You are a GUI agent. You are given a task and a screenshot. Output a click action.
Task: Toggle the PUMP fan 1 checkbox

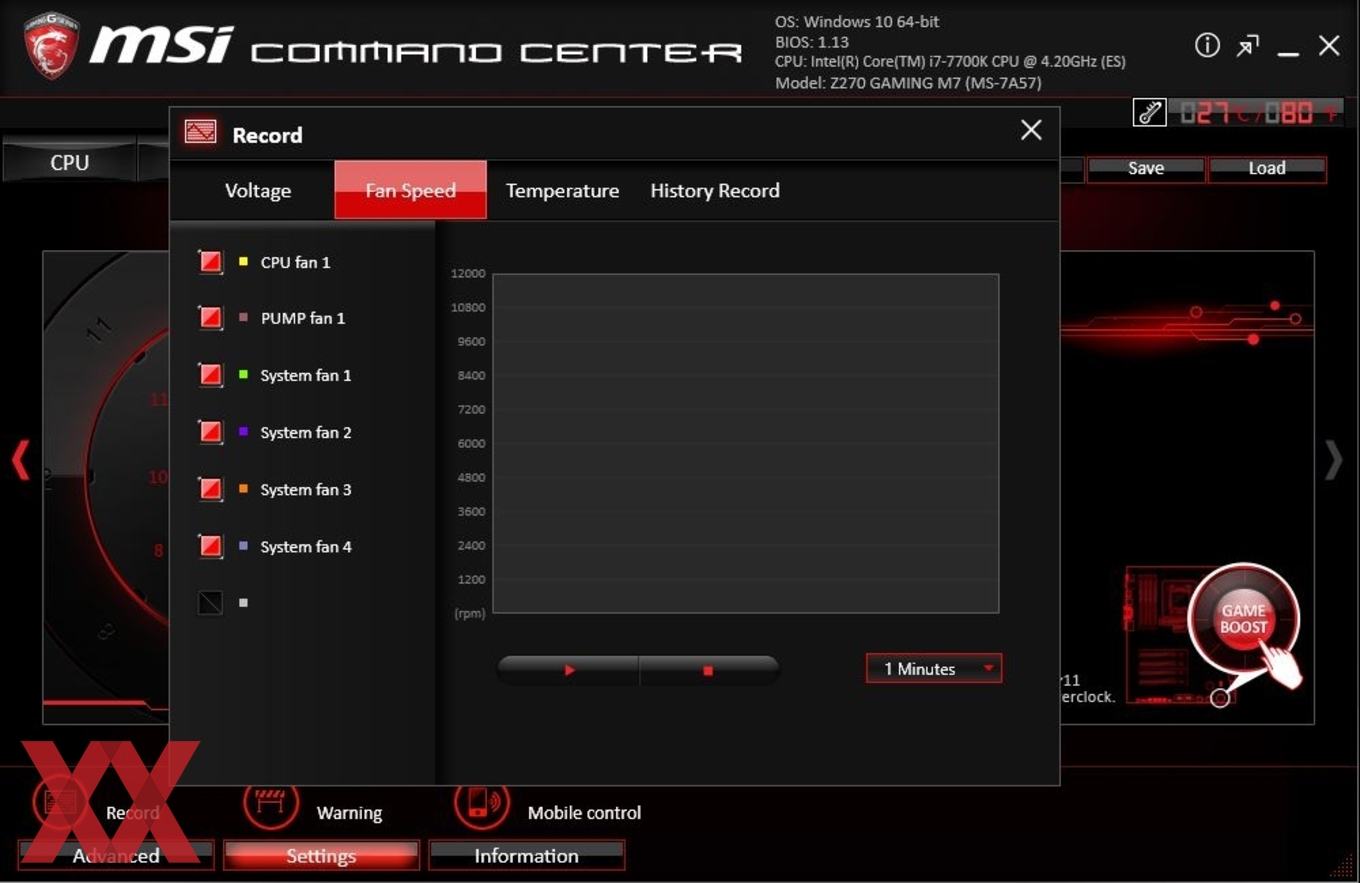[x=210, y=318]
